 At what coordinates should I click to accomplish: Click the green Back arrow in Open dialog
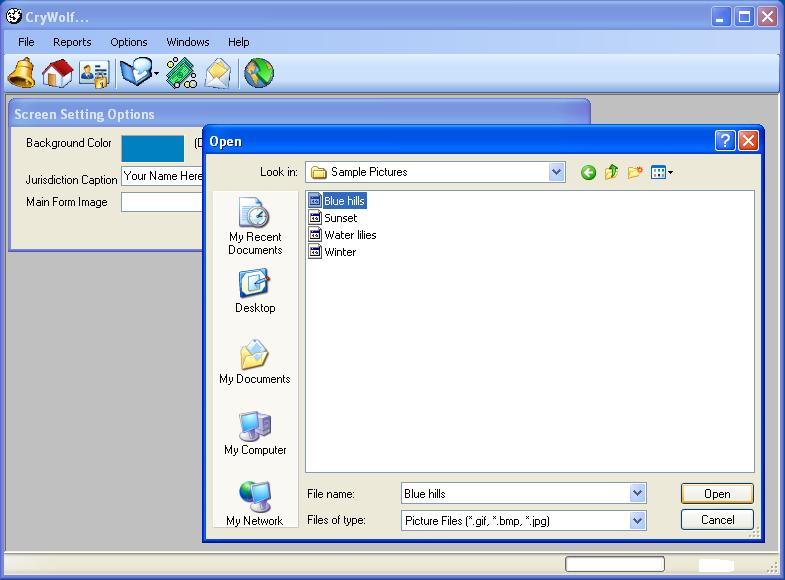[x=588, y=173]
